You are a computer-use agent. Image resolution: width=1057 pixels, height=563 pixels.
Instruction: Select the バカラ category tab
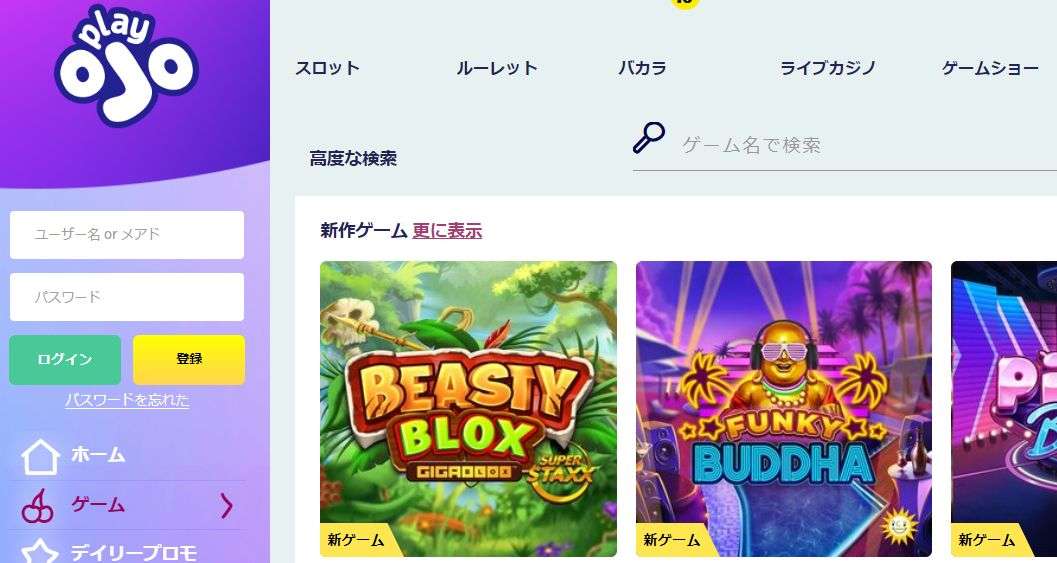pos(642,68)
